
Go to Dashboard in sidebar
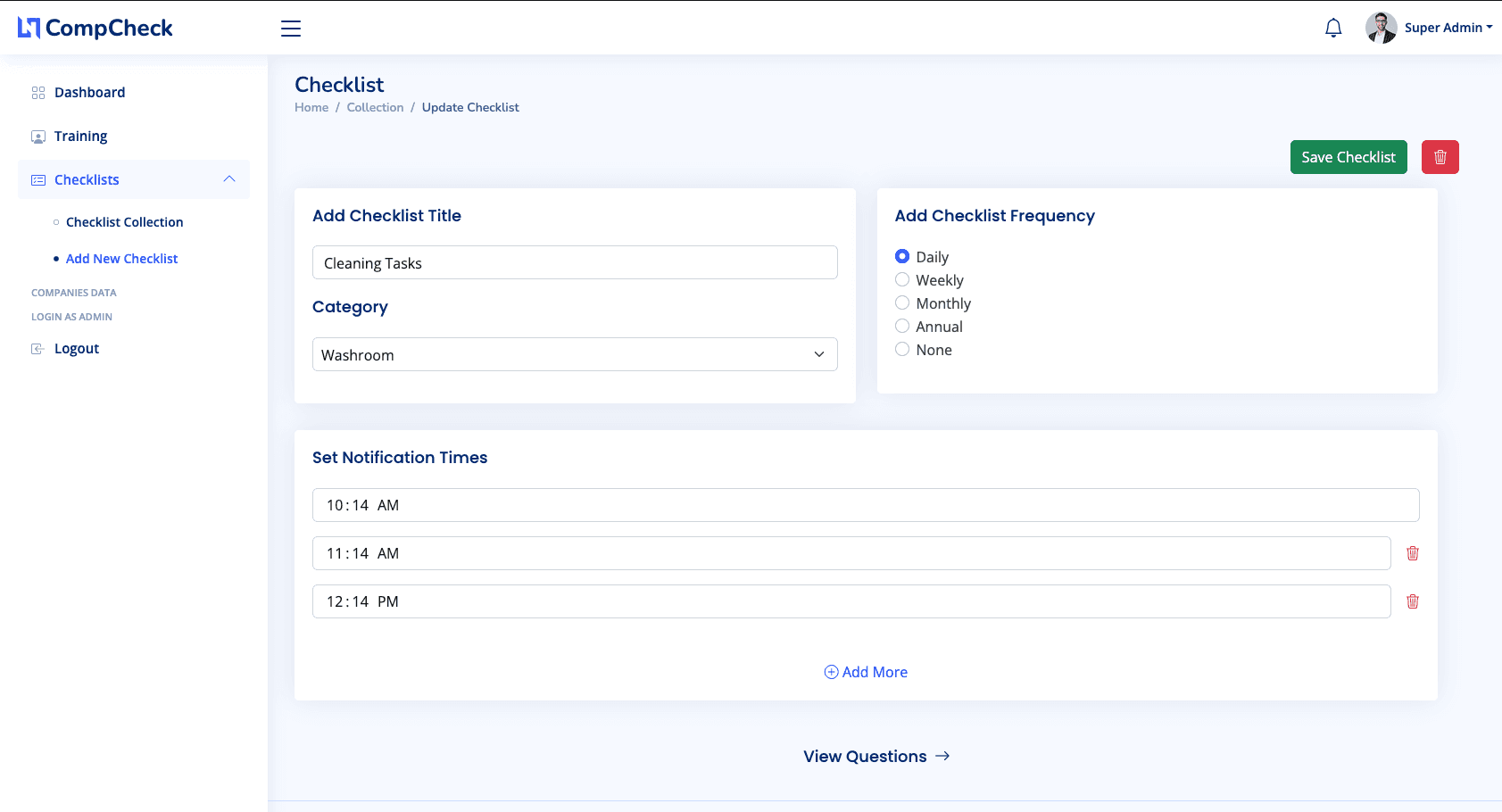(89, 93)
